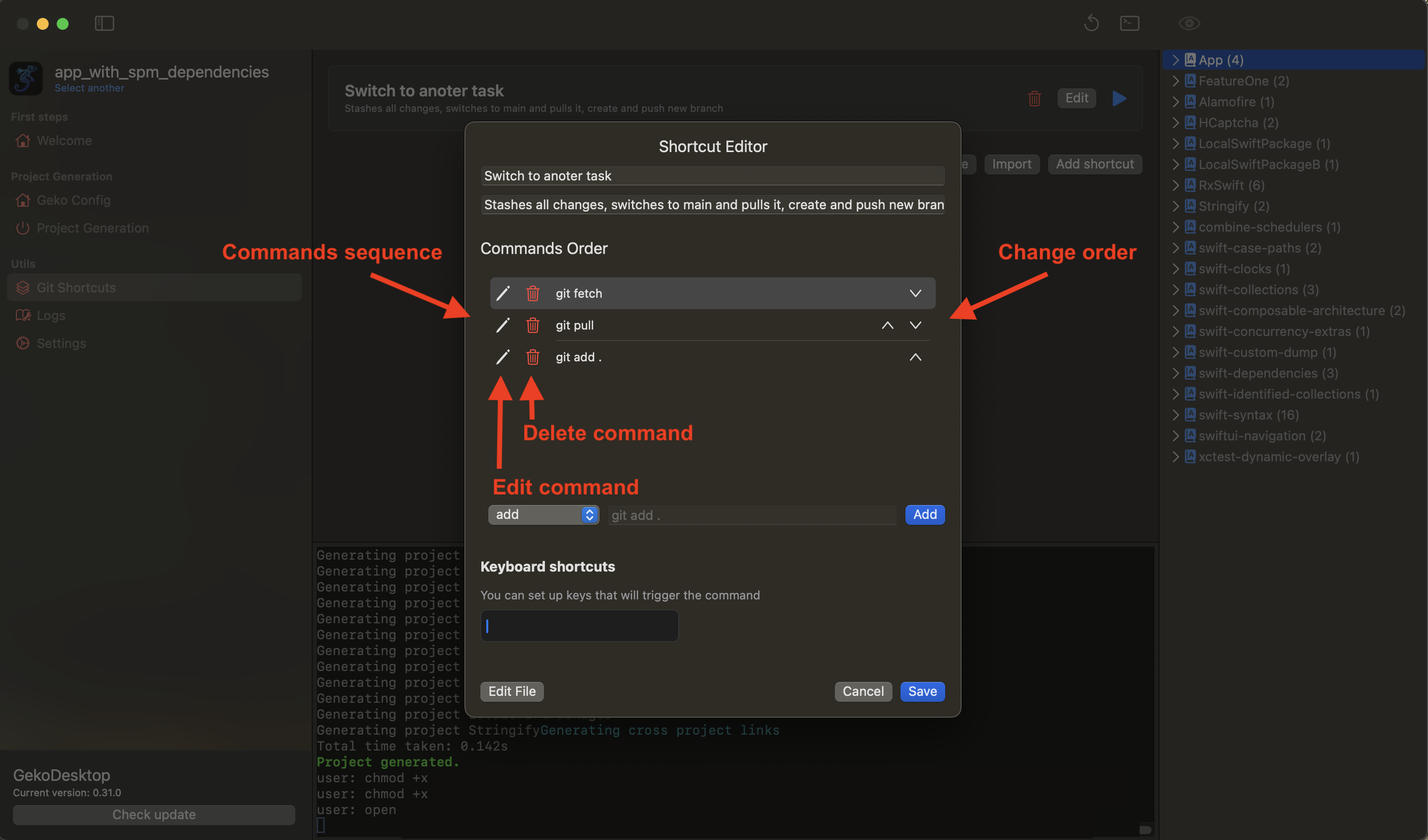Open Geko Config in the sidebar
1428x840 pixels.
pos(74,200)
